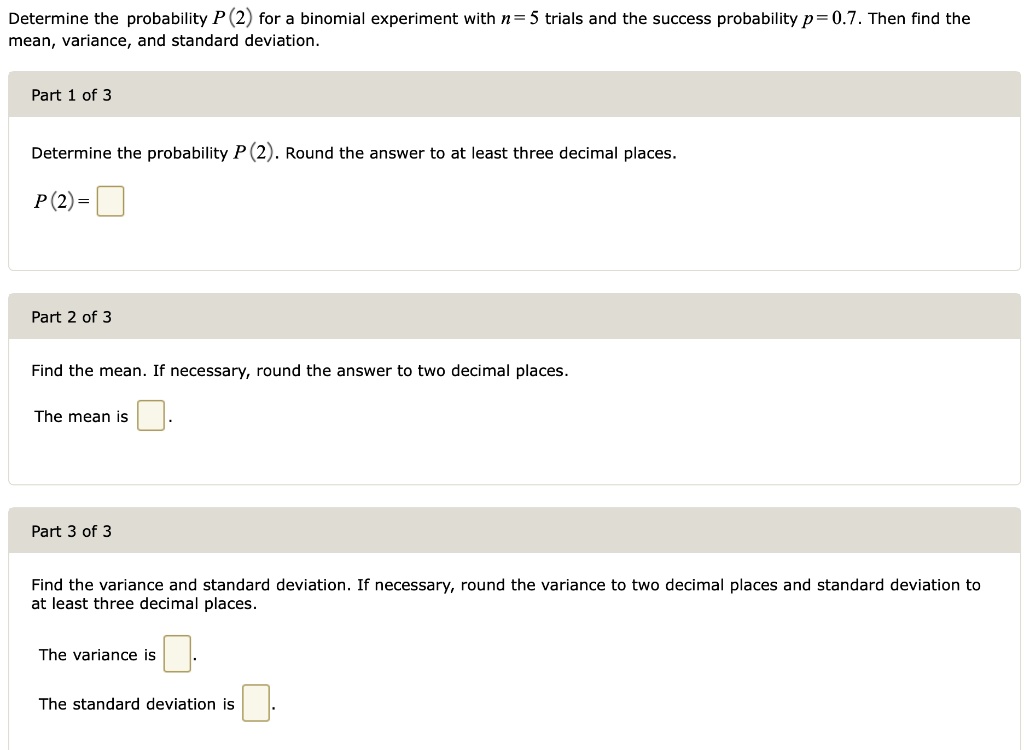Click the Part 1 of 3 header
This screenshot has height=750, width=1024.
(71, 95)
